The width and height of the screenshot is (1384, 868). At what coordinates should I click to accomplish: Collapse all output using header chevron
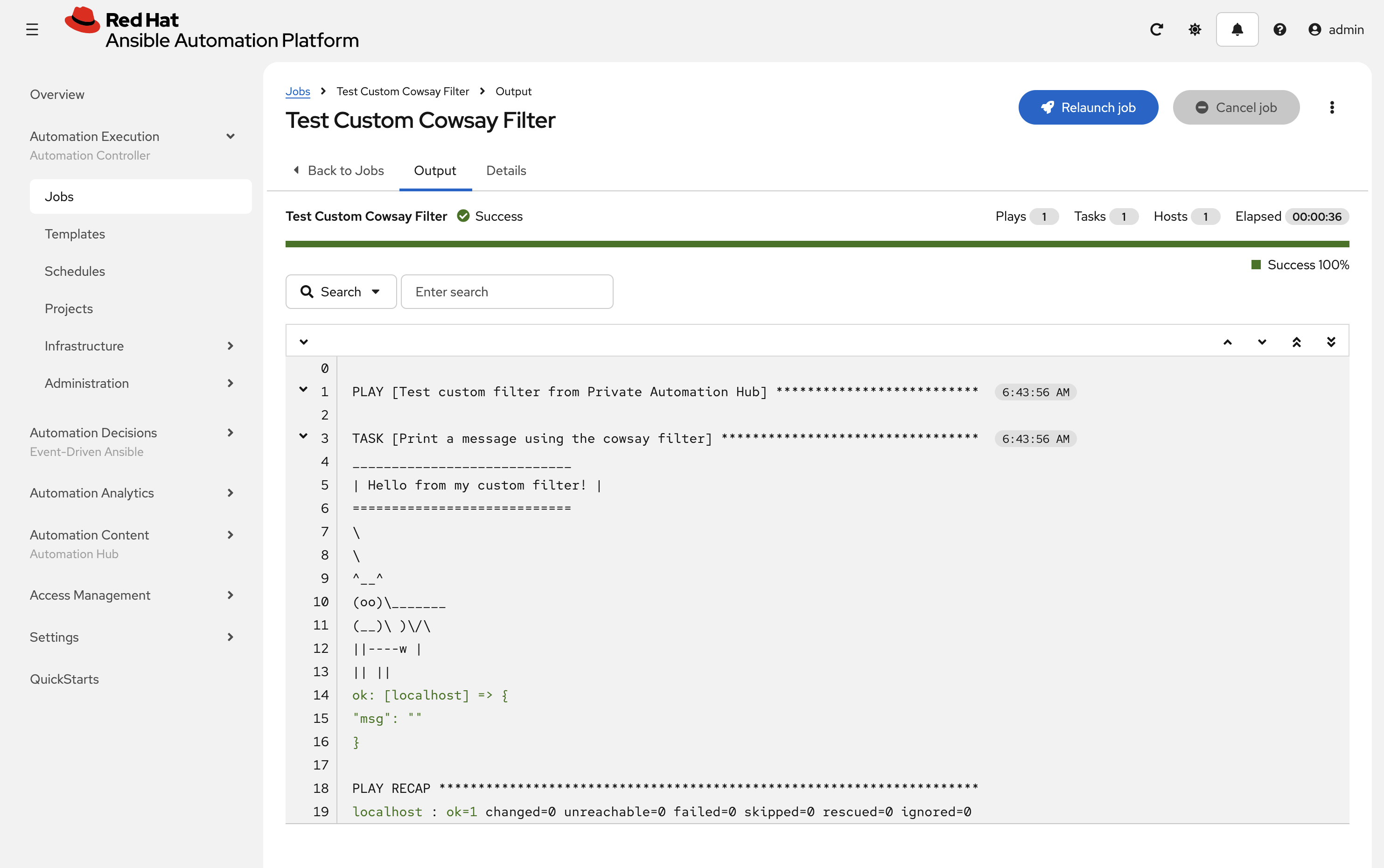click(x=304, y=342)
